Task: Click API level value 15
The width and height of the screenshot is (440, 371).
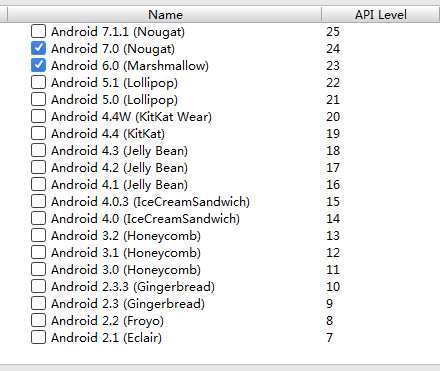Action: [x=333, y=202]
